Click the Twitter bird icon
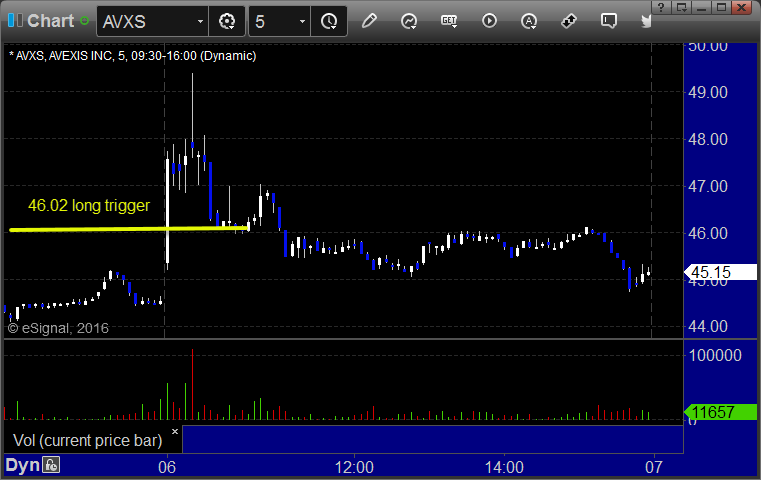 pyautogui.click(x=646, y=21)
